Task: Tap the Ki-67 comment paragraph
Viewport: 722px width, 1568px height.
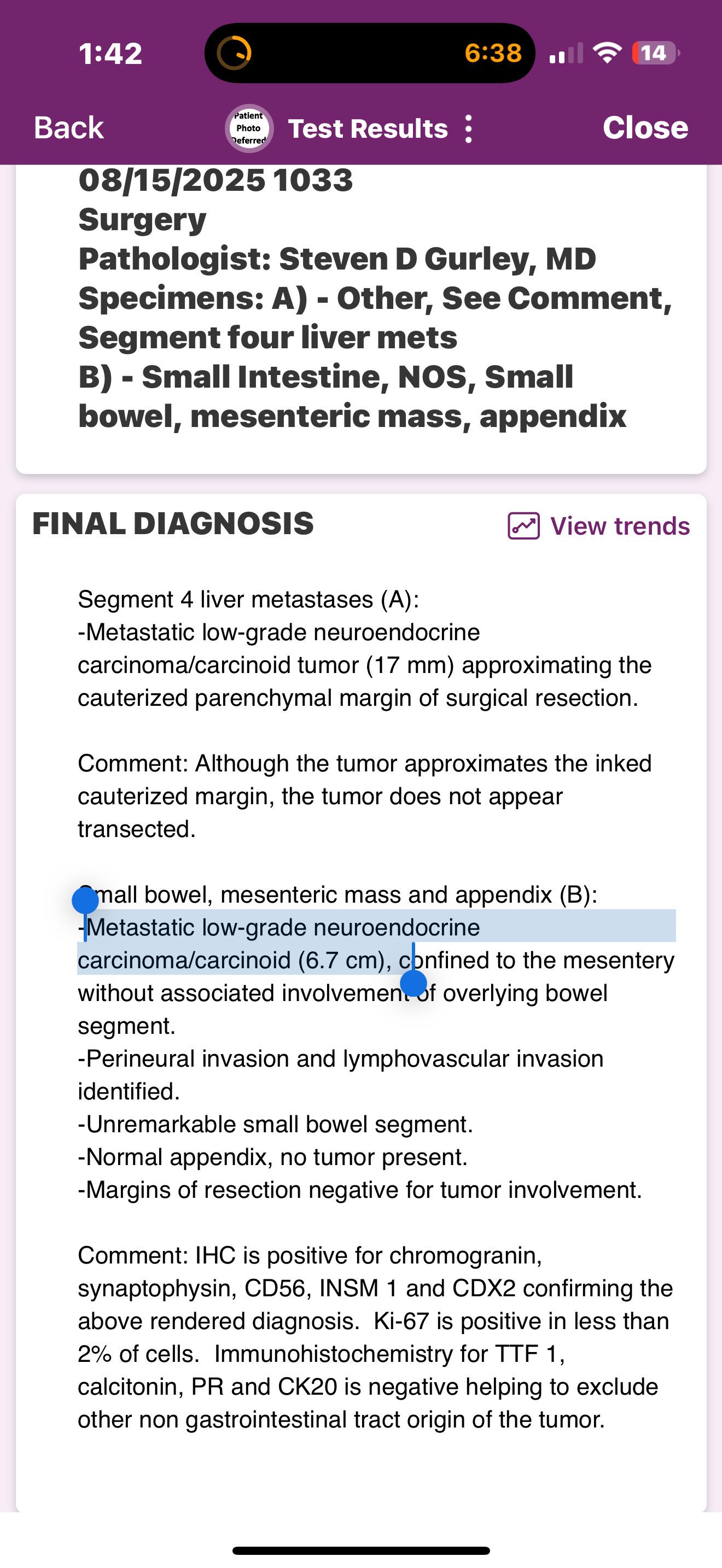Action: click(376, 1337)
